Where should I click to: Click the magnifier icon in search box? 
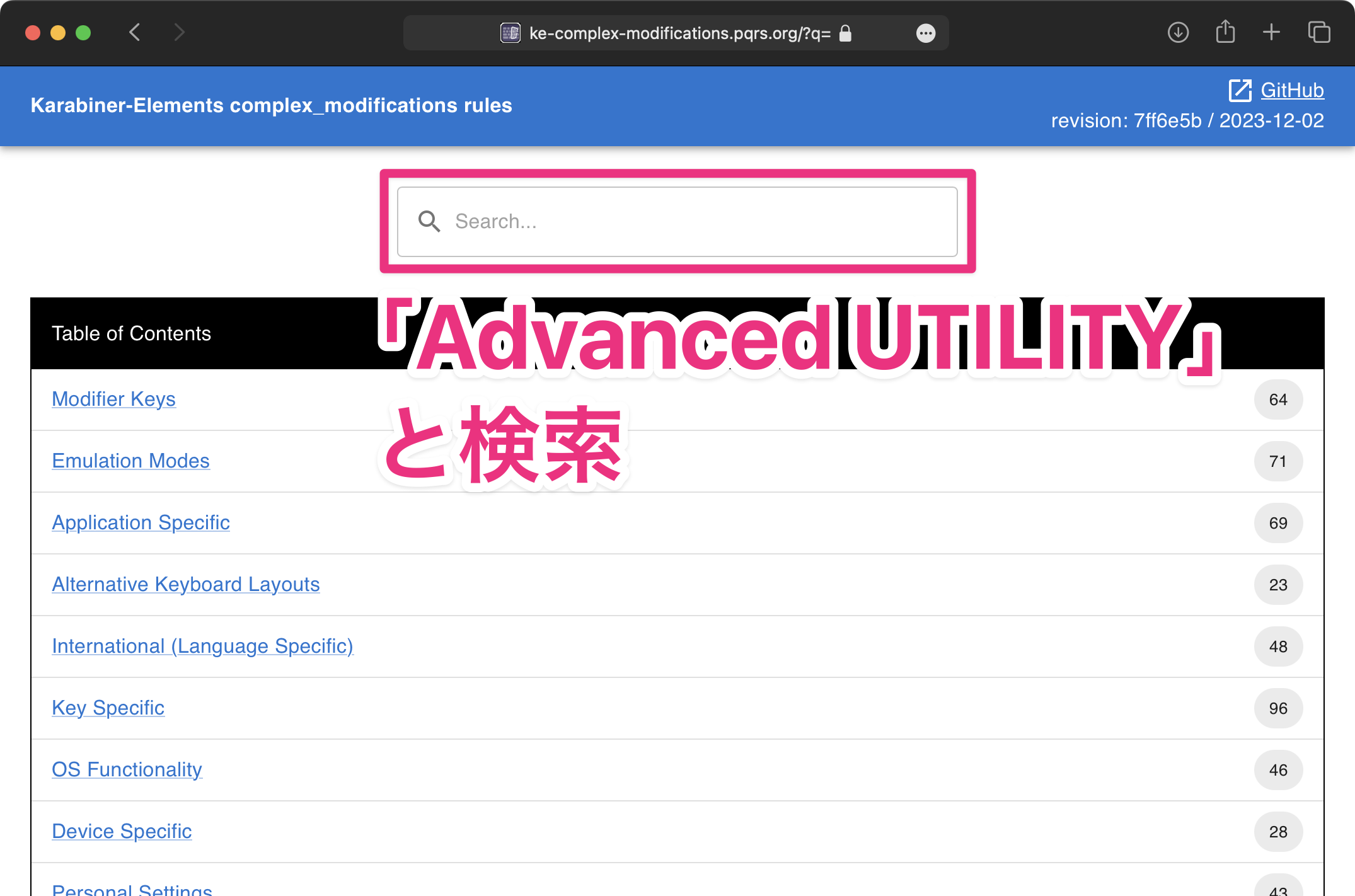pos(429,221)
